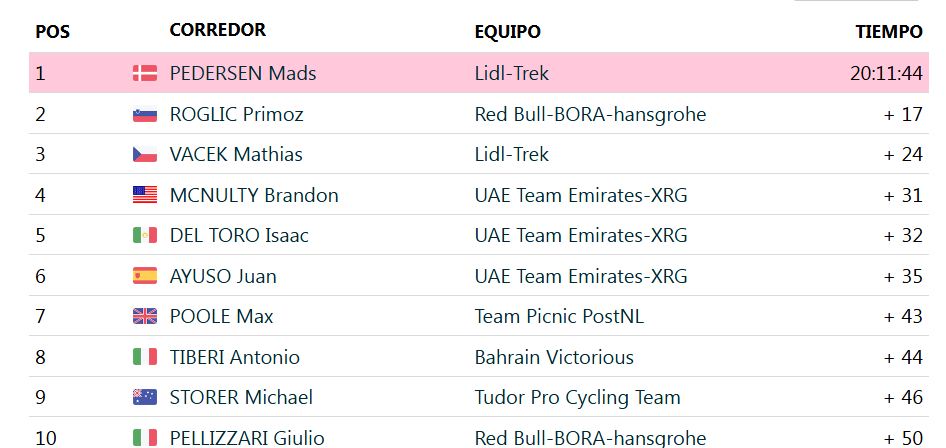Image resolution: width=946 pixels, height=448 pixels.
Task: Click the Mexican flag beside DEL TORO Isaac
Action: pyautogui.click(x=145, y=235)
